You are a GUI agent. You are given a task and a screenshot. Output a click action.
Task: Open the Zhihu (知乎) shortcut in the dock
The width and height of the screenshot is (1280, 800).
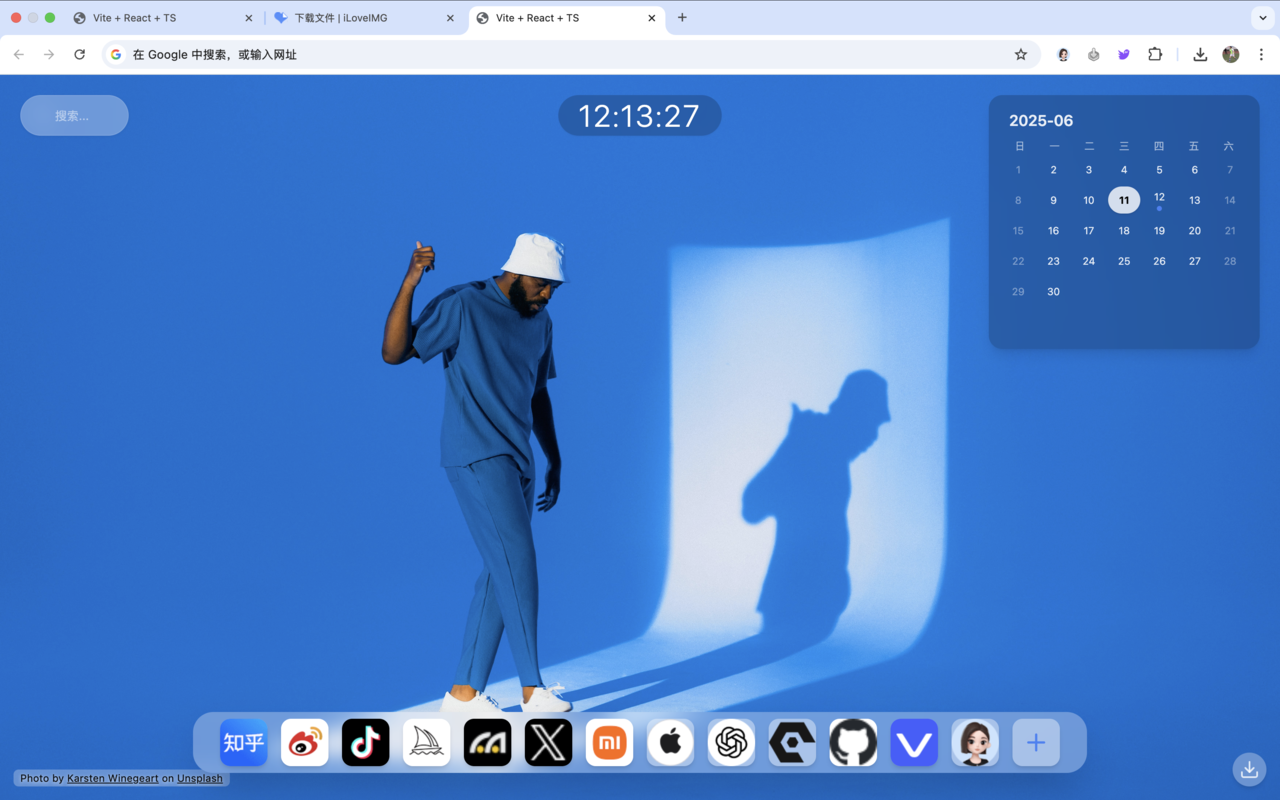click(244, 743)
